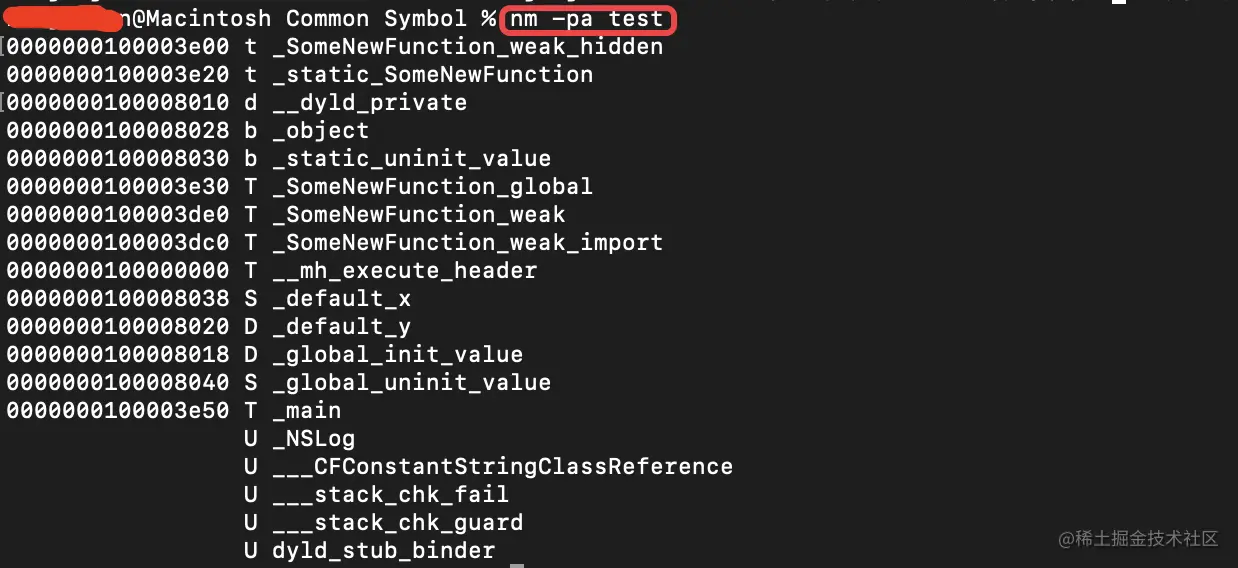Click the _SomeNewFunction_weak_hidden symbol name
The width and height of the screenshot is (1238, 568).
467,47
